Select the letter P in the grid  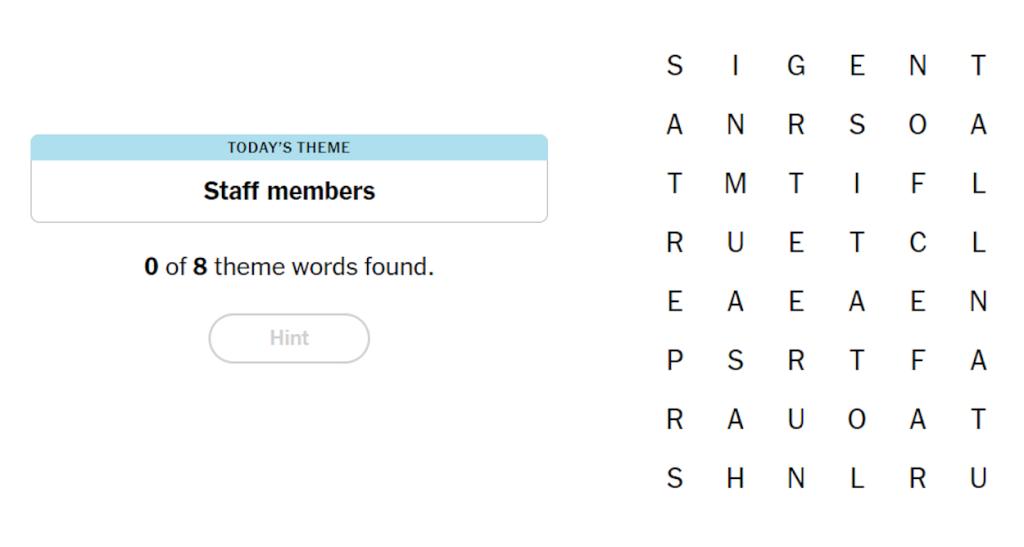[675, 360]
